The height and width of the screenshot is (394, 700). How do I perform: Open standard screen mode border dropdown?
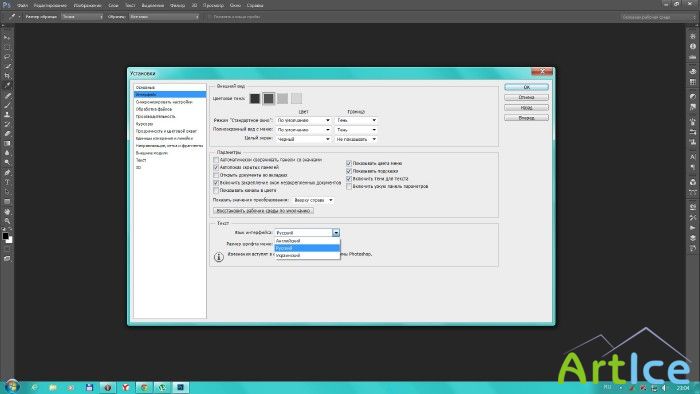pos(356,120)
